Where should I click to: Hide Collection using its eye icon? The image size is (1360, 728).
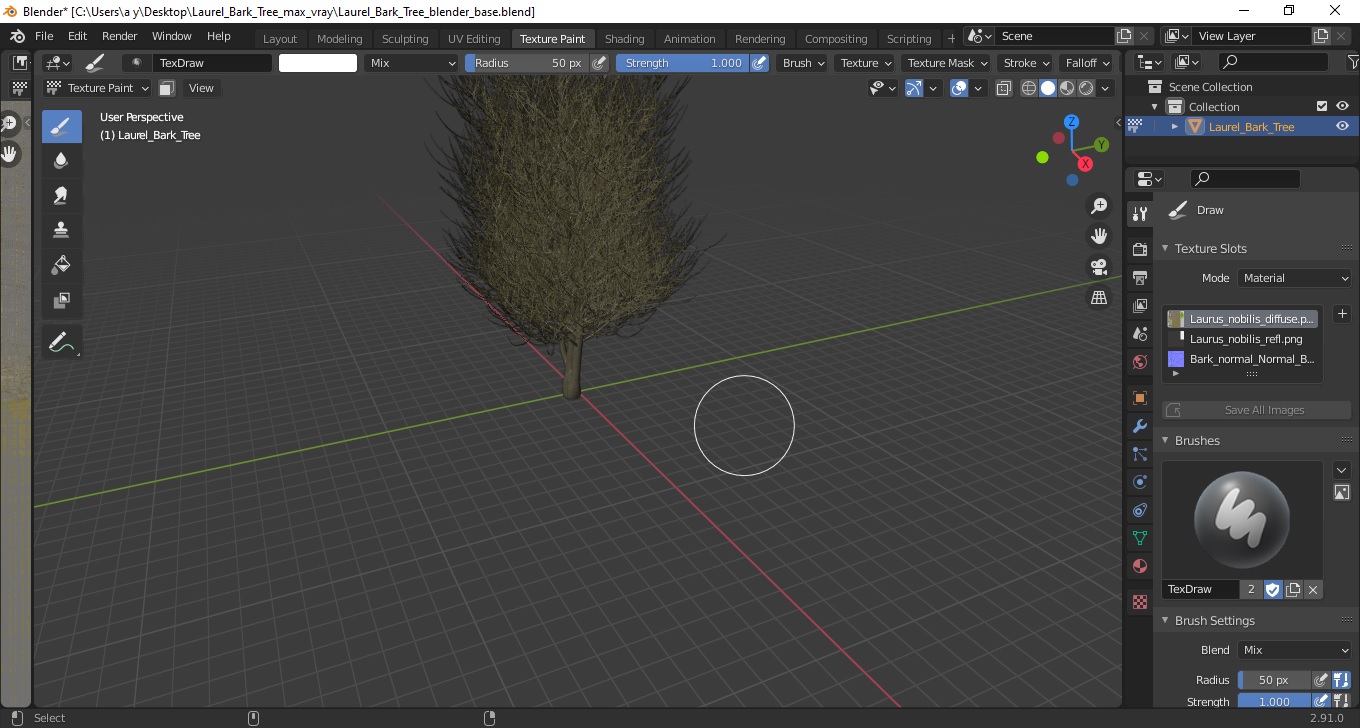tap(1342, 106)
